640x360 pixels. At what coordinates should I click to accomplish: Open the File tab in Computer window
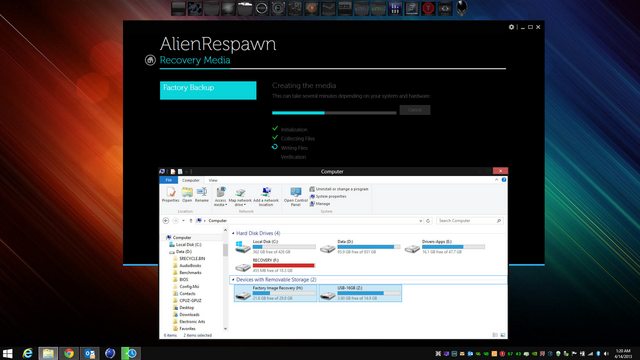[x=169, y=180]
